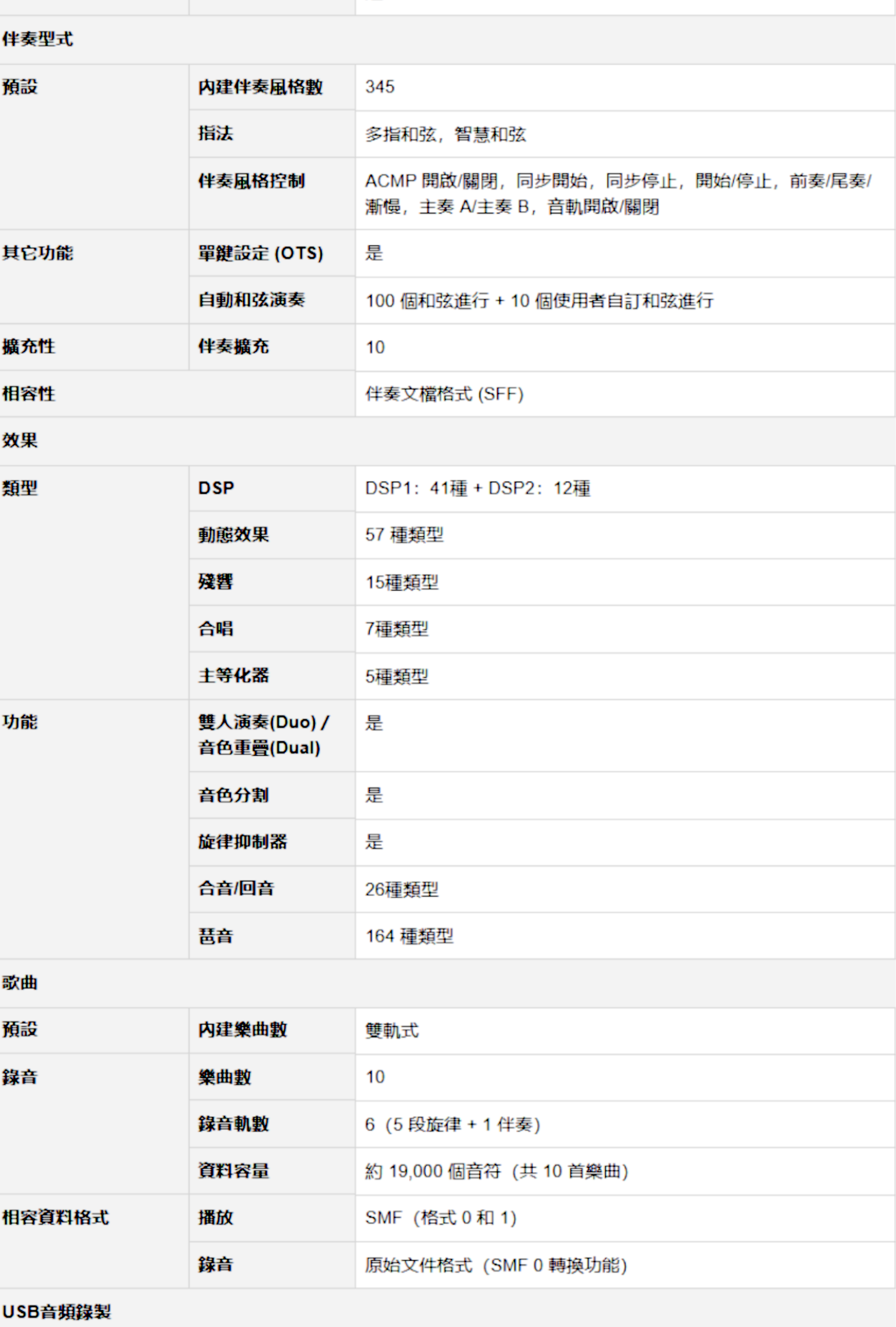Click the USB音頻錄製 section header
Viewport: 896px width, 1327px height.
57,1311
